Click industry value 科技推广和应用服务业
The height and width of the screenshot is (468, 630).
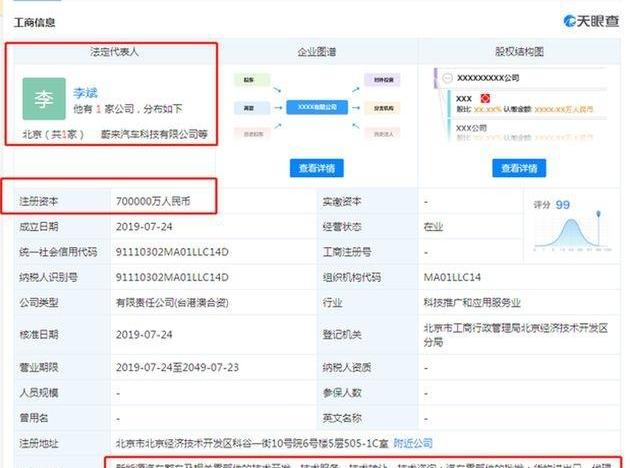(472, 302)
